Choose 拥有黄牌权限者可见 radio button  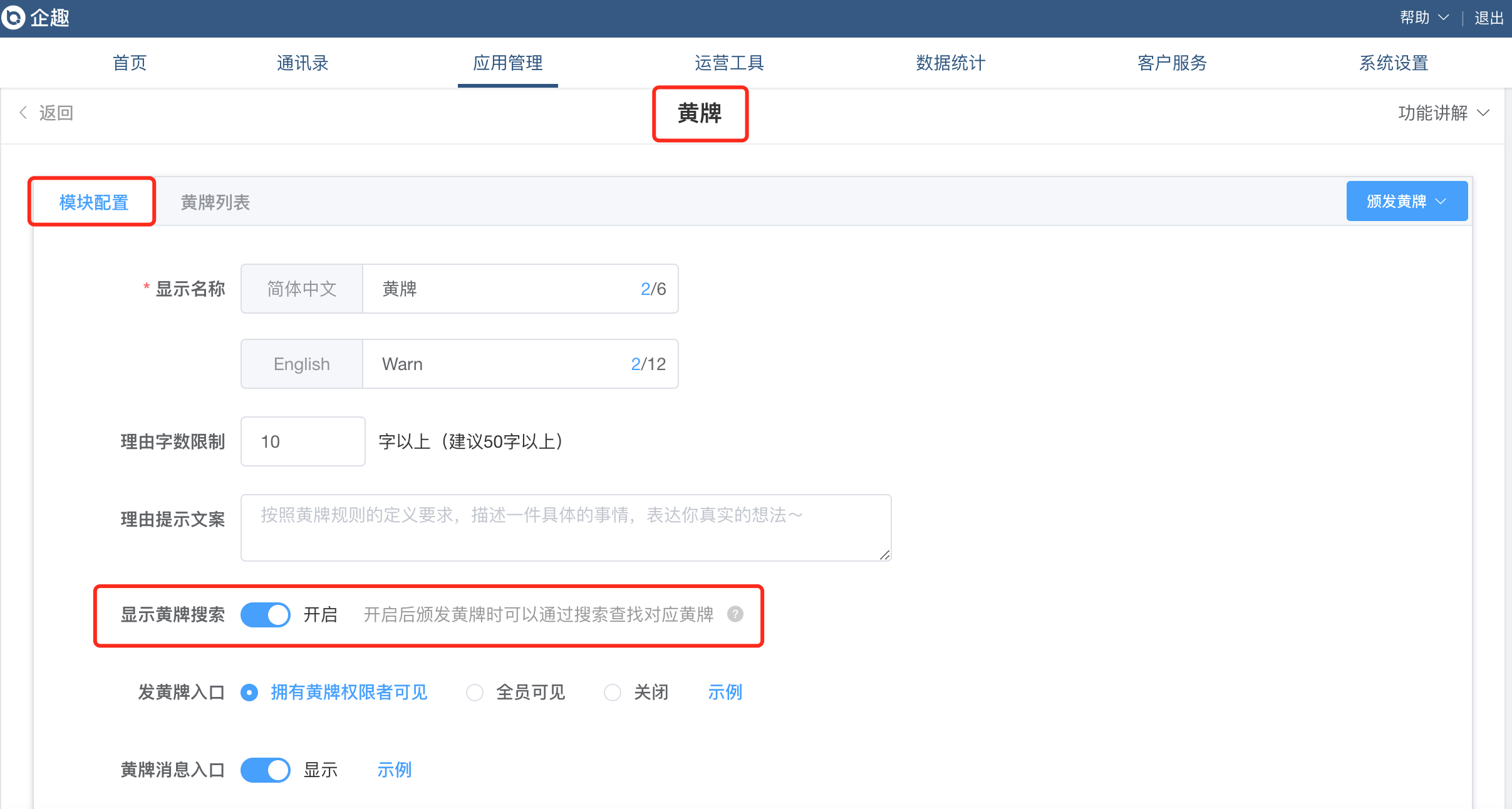(250, 693)
